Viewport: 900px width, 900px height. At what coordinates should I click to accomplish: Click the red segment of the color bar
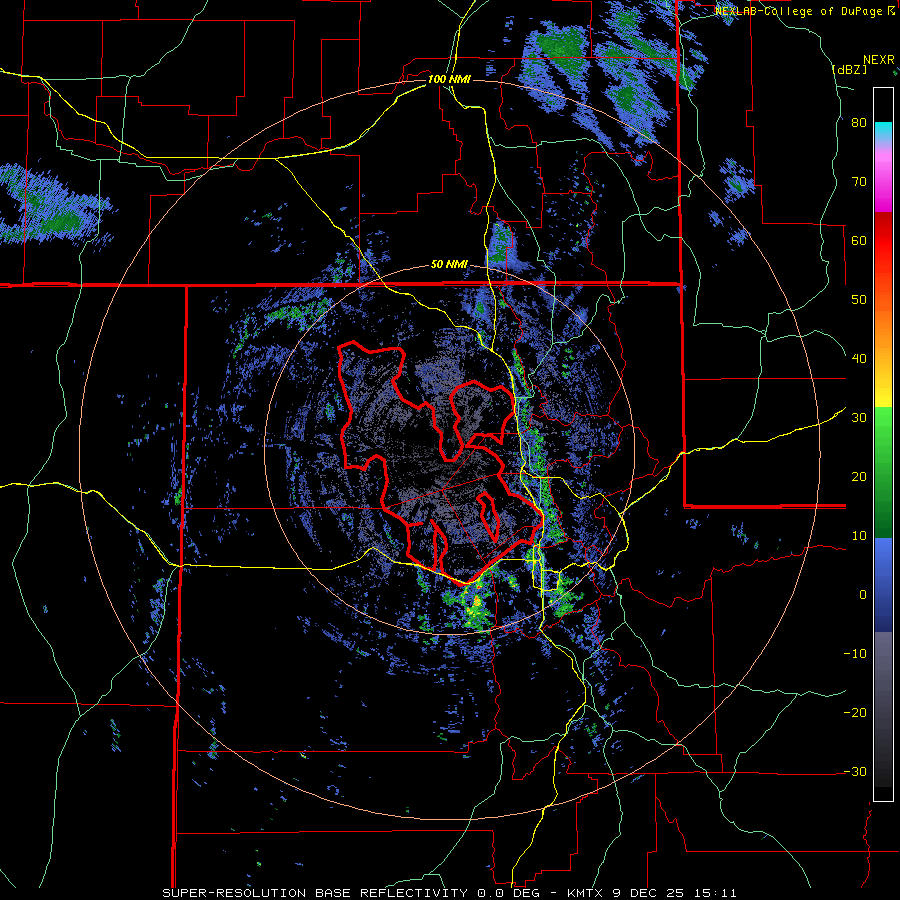[x=883, y=243]
